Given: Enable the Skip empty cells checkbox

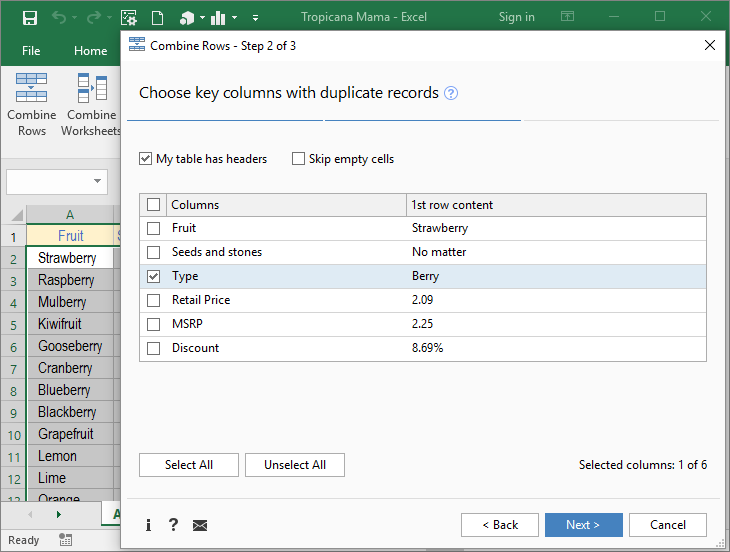Looking at the screenshot, I should pyautogui.click(x=298, y=158).
